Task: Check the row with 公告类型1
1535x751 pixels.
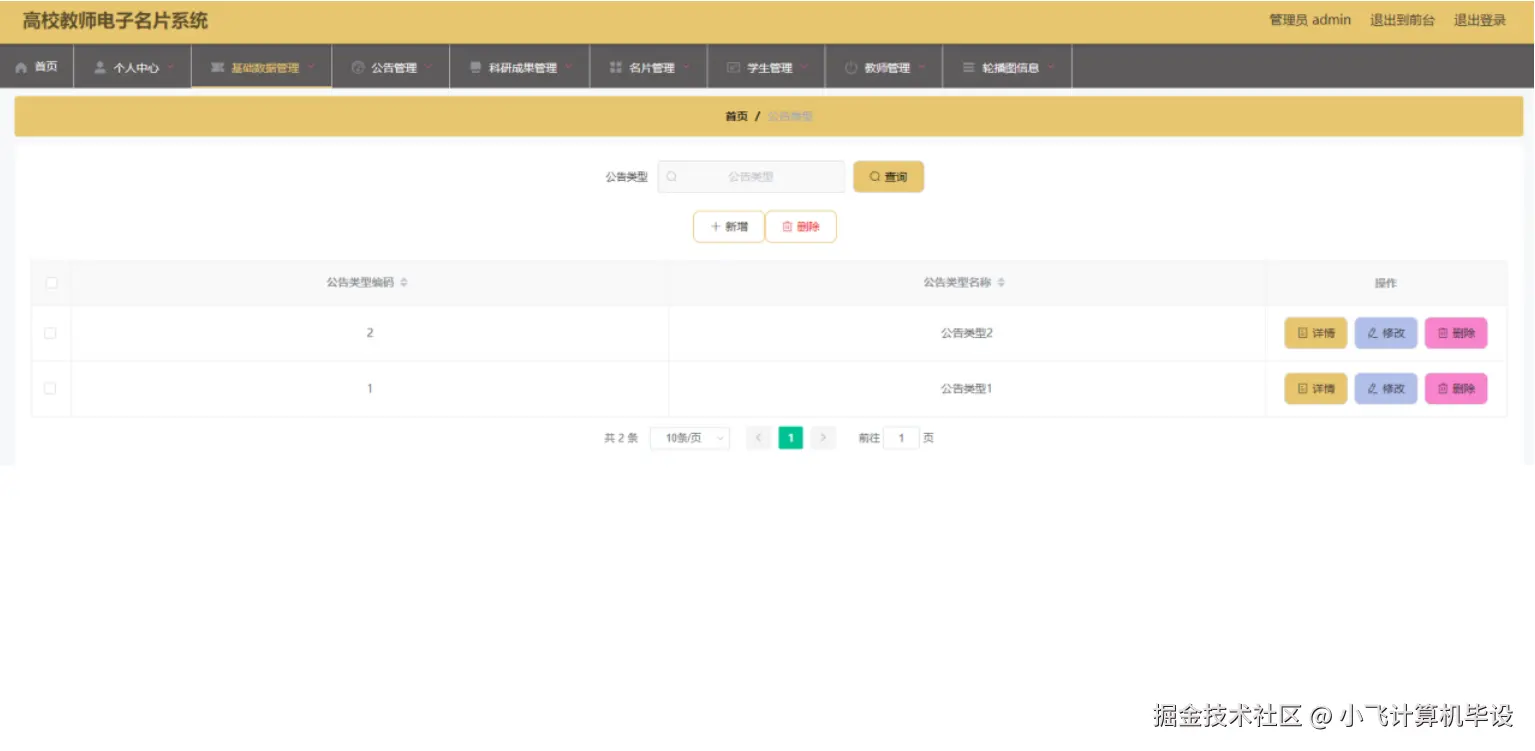Action: click(50, 388)
